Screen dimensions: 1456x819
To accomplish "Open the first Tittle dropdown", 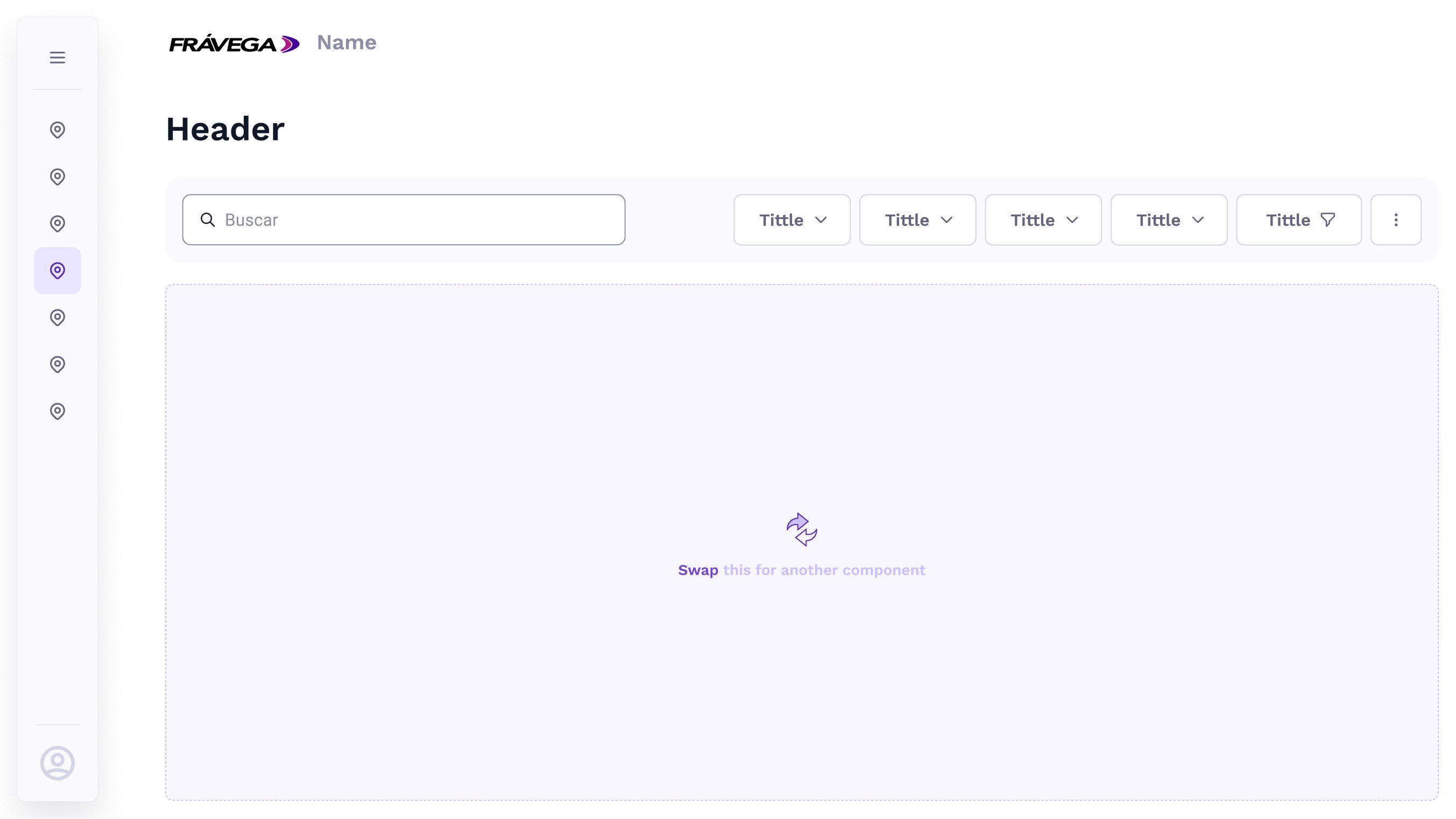I will pos(792,220).
